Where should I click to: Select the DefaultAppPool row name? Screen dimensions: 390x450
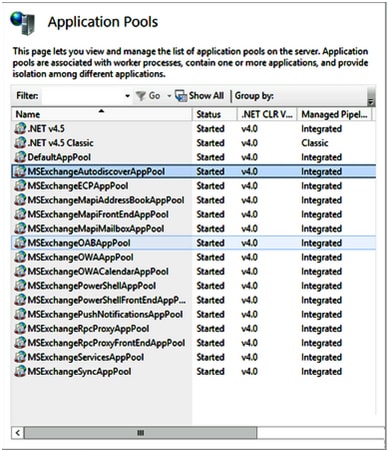(x=59, y=157)
